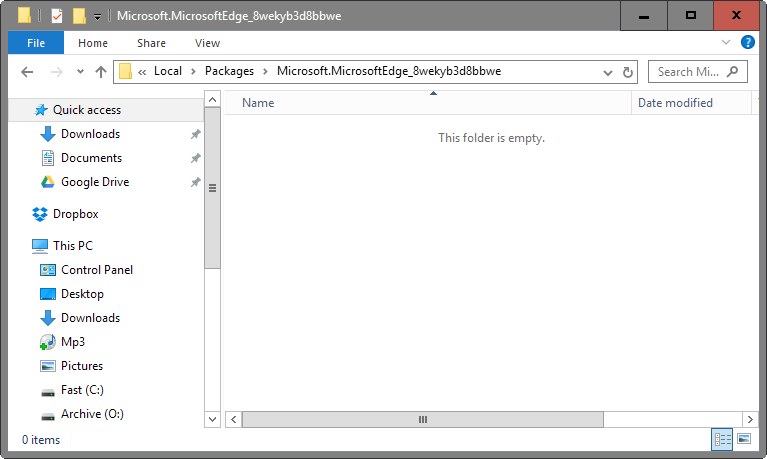The width and height of the screenshot is (767, 459).
Task: Open Google Drive in Quick access
Action: pyautogui.click(x=95, y=182)
